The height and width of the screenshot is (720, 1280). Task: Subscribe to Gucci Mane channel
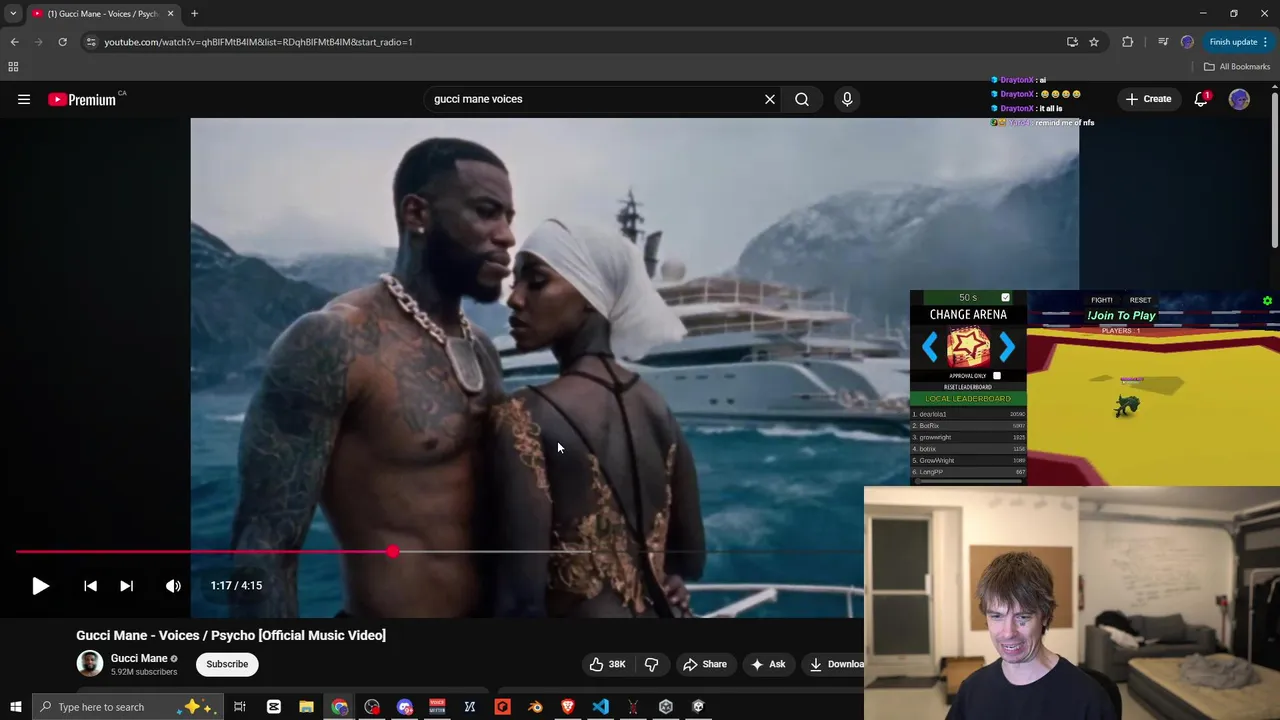[x=227, y=664]
